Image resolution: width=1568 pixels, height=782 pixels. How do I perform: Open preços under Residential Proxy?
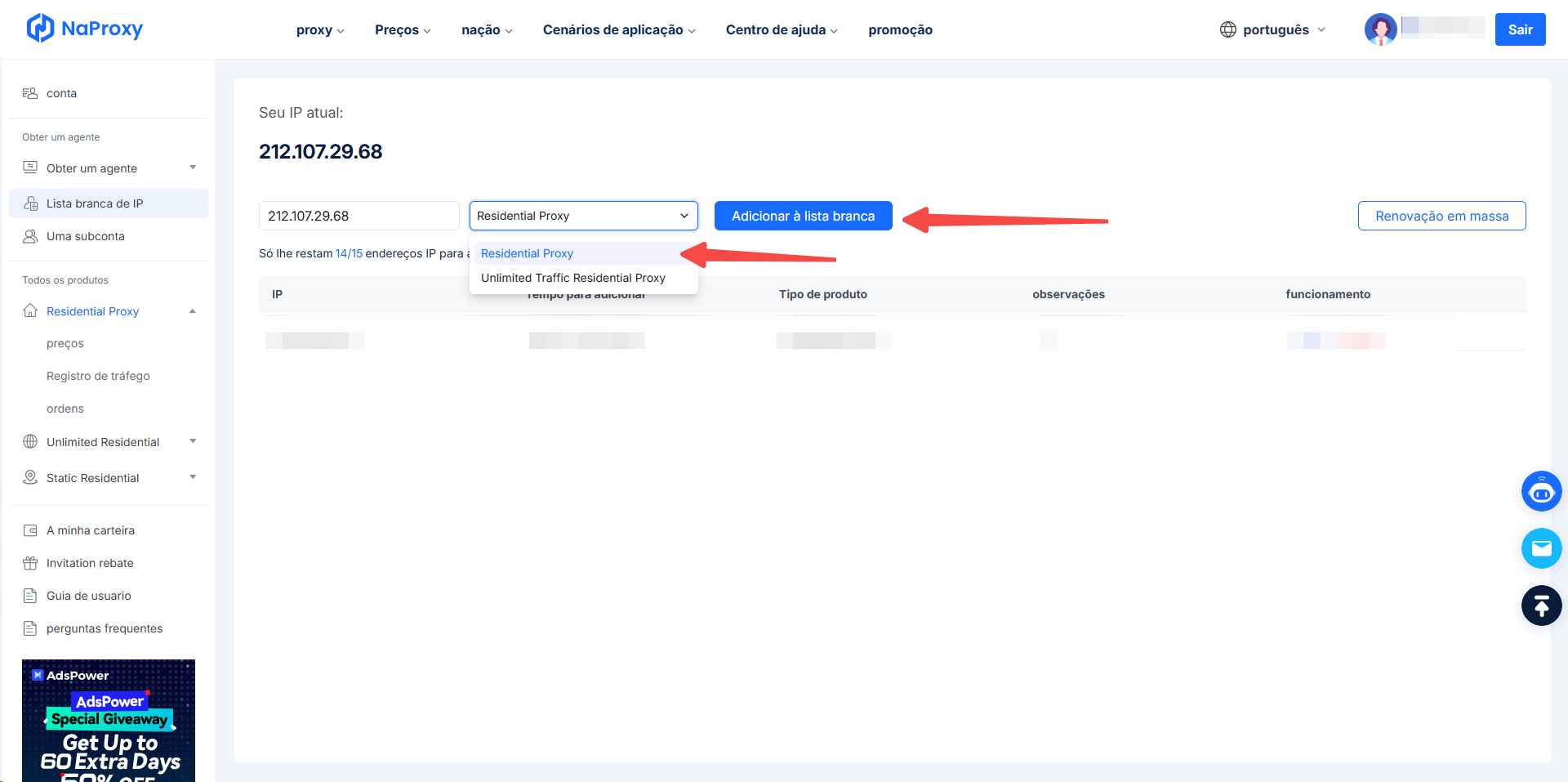pos(65,343)
